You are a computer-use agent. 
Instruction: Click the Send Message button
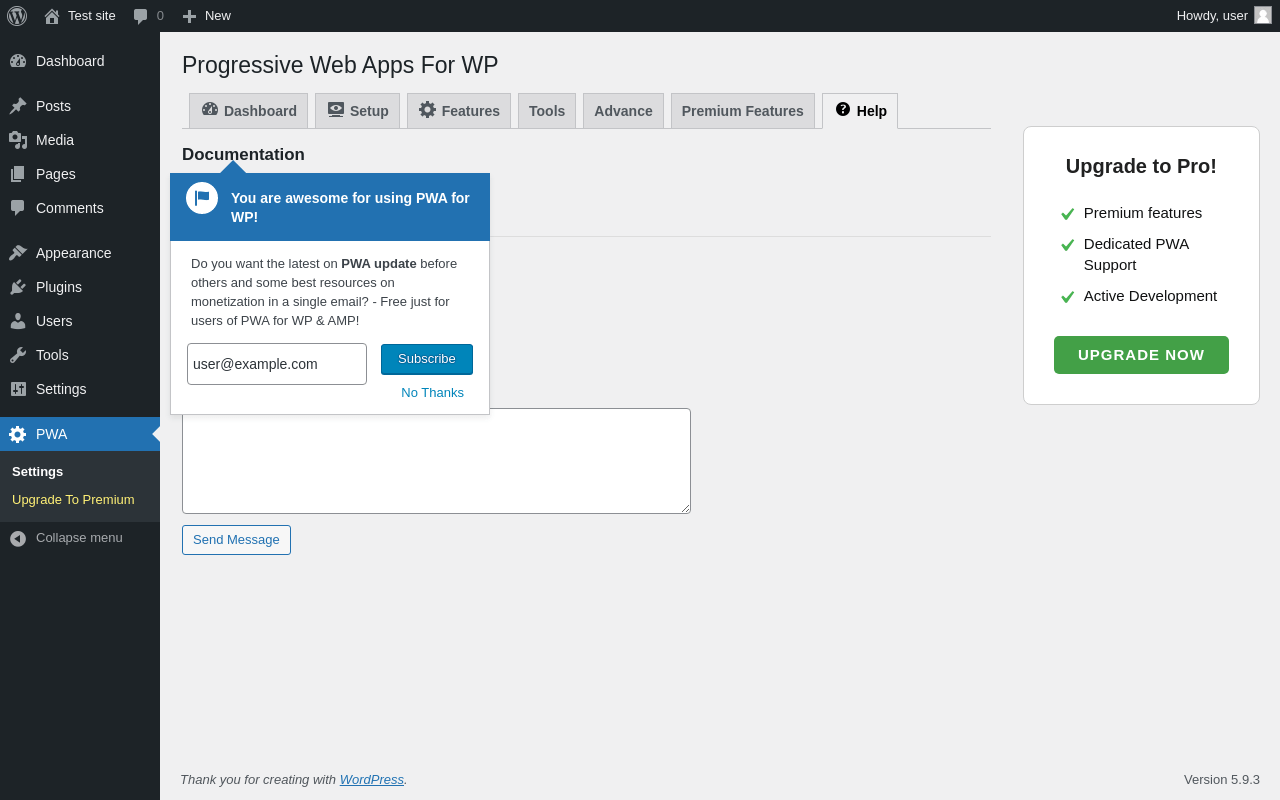point(236,540)
